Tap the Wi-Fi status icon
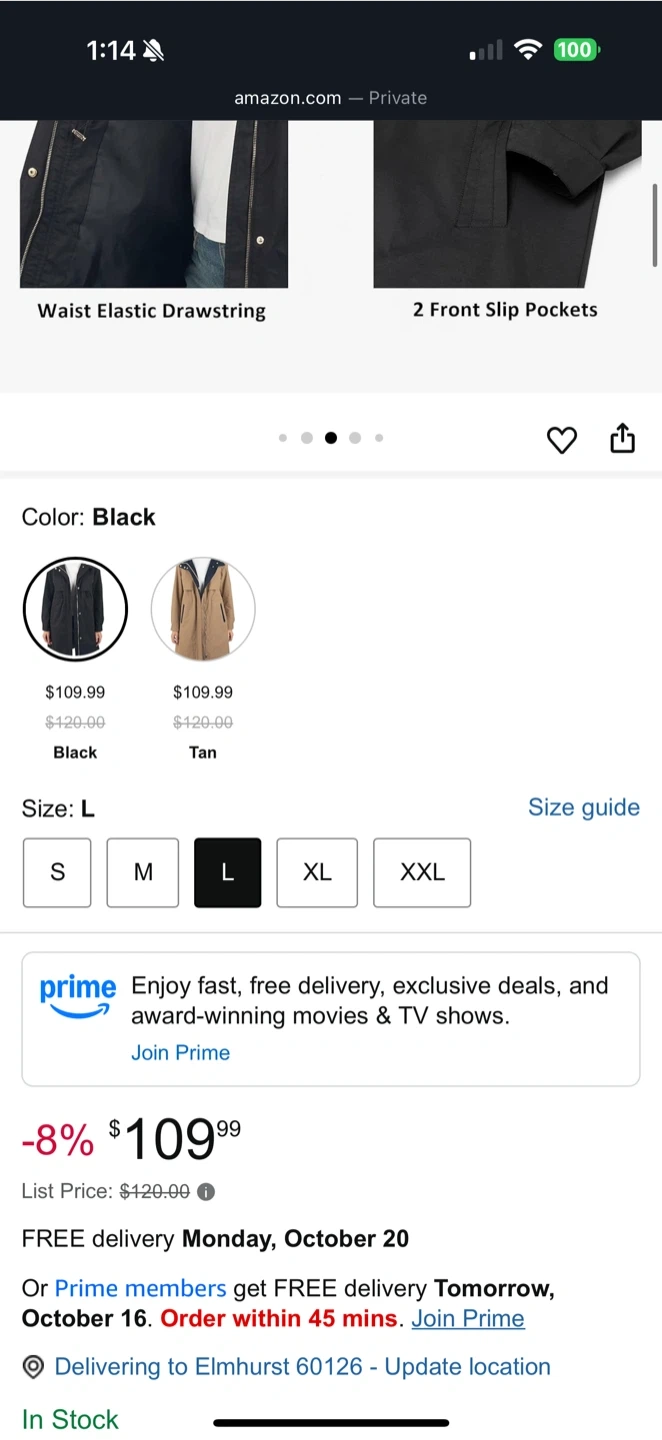This screenshot has width=662, height=1440. tap(527, 50)
